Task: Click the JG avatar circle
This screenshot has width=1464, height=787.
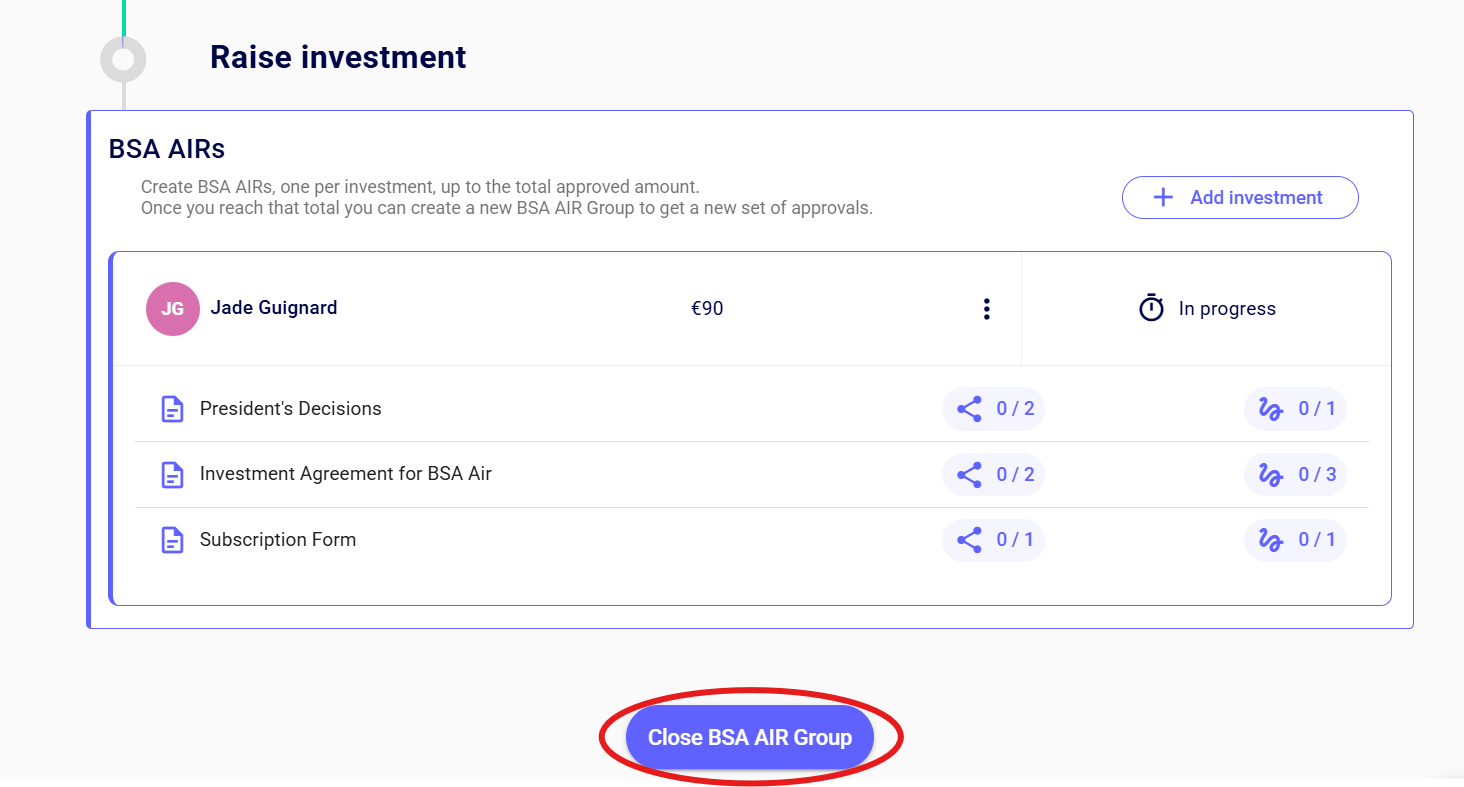Action: tap(173, 309)
